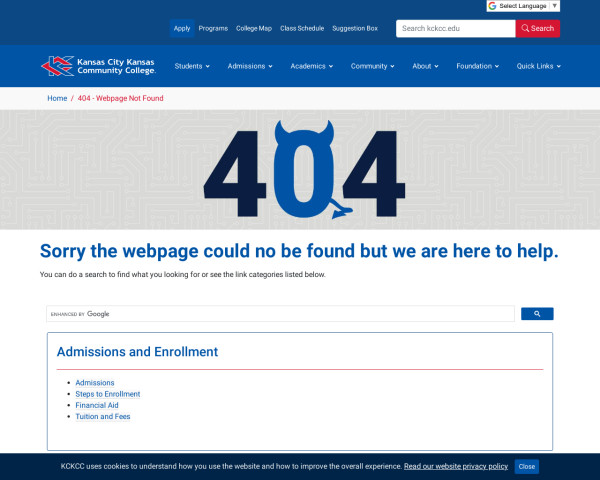Go to Home in the breadcrumb
This screenshot has width=600, height=480.
click(57, 98)
